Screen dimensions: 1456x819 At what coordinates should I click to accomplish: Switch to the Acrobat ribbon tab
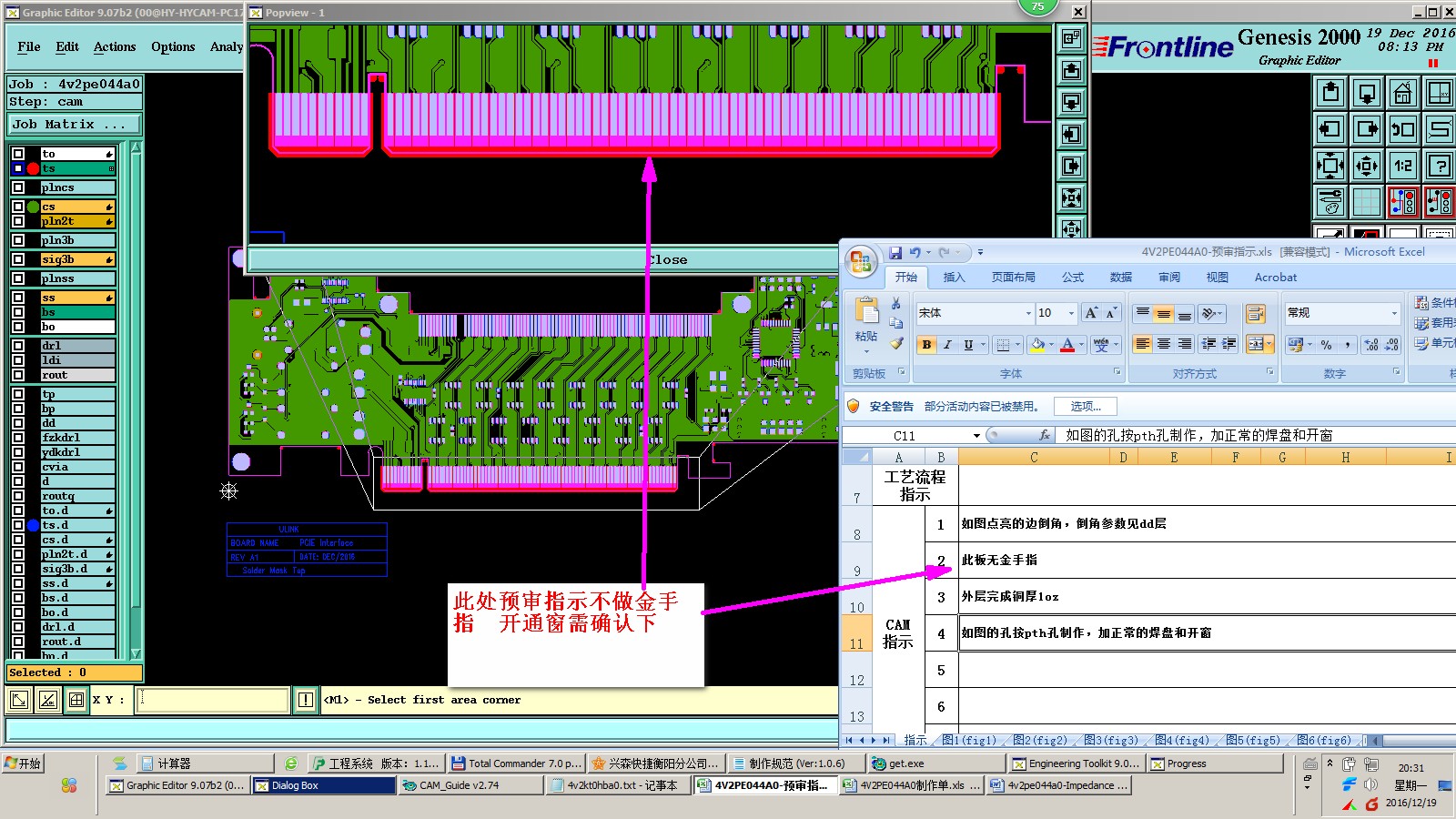coord(1276,278)
